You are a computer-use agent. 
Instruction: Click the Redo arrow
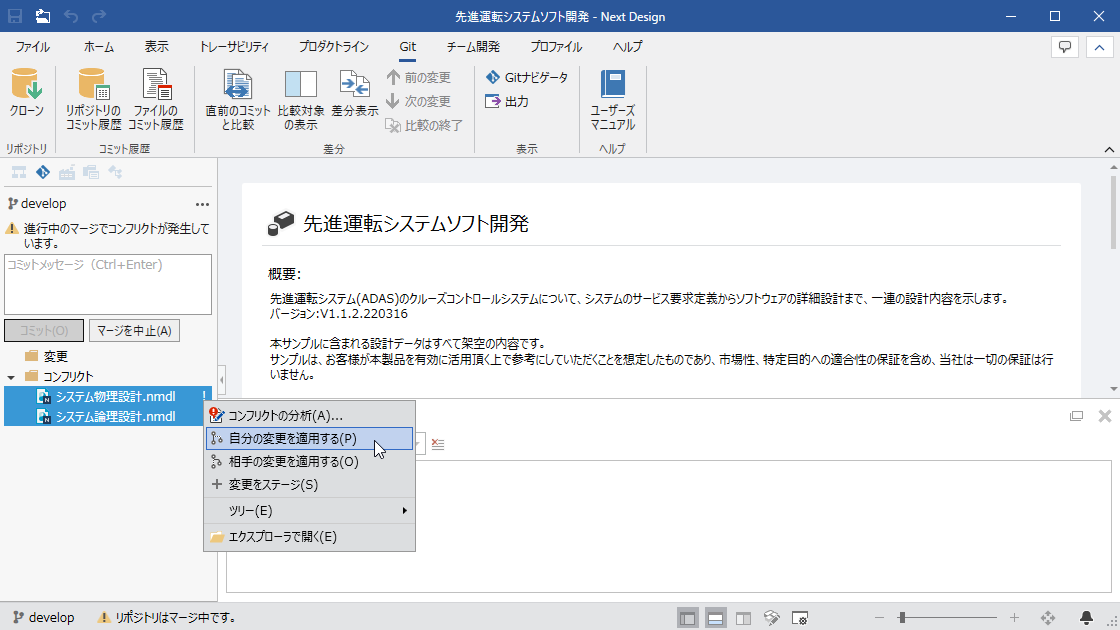click(x=99, y=16)
